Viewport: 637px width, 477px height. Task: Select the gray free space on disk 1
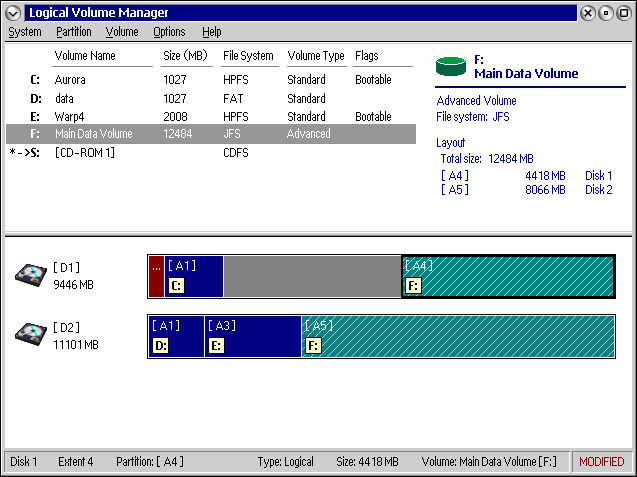312,276
